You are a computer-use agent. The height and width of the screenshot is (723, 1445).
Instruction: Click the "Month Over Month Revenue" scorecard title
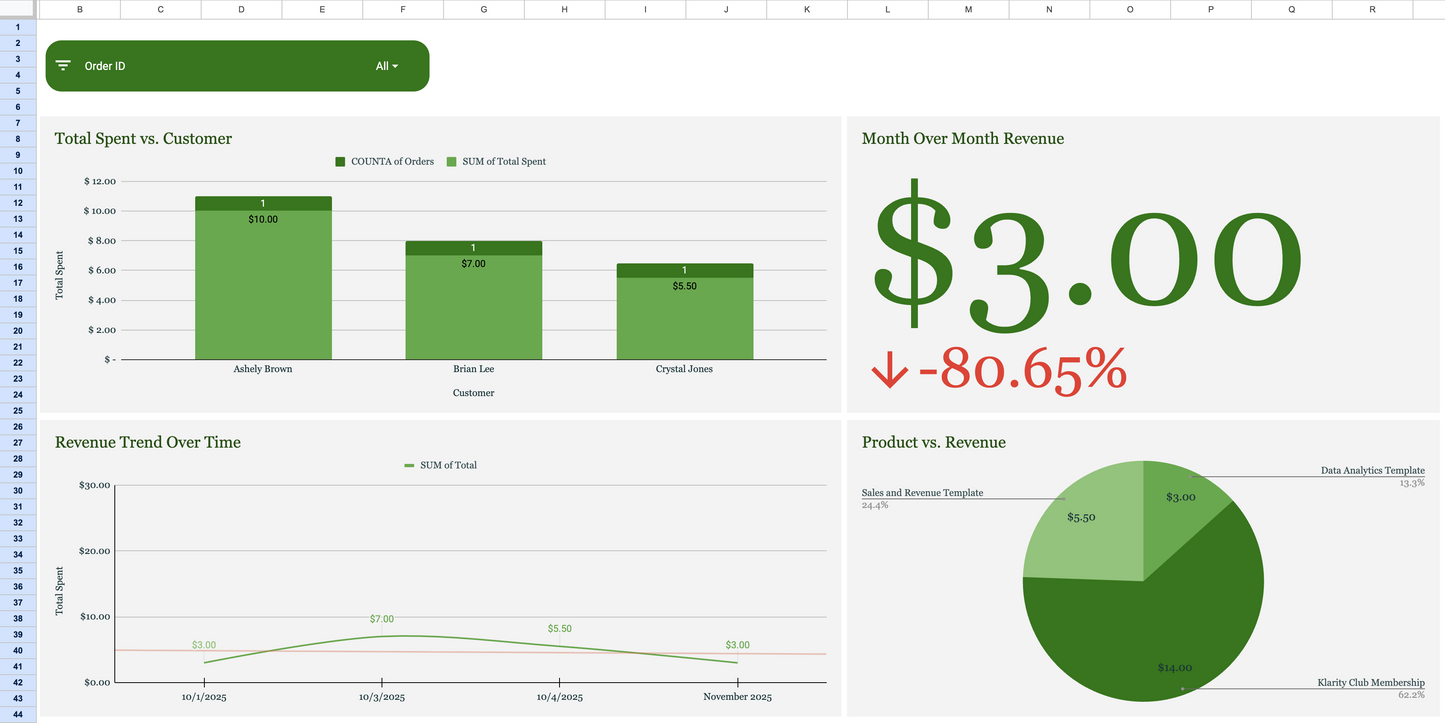coord(962,139)
